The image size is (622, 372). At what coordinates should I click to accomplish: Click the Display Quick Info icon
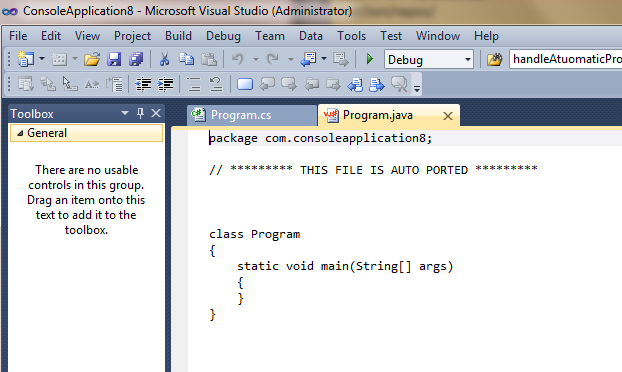70,84
